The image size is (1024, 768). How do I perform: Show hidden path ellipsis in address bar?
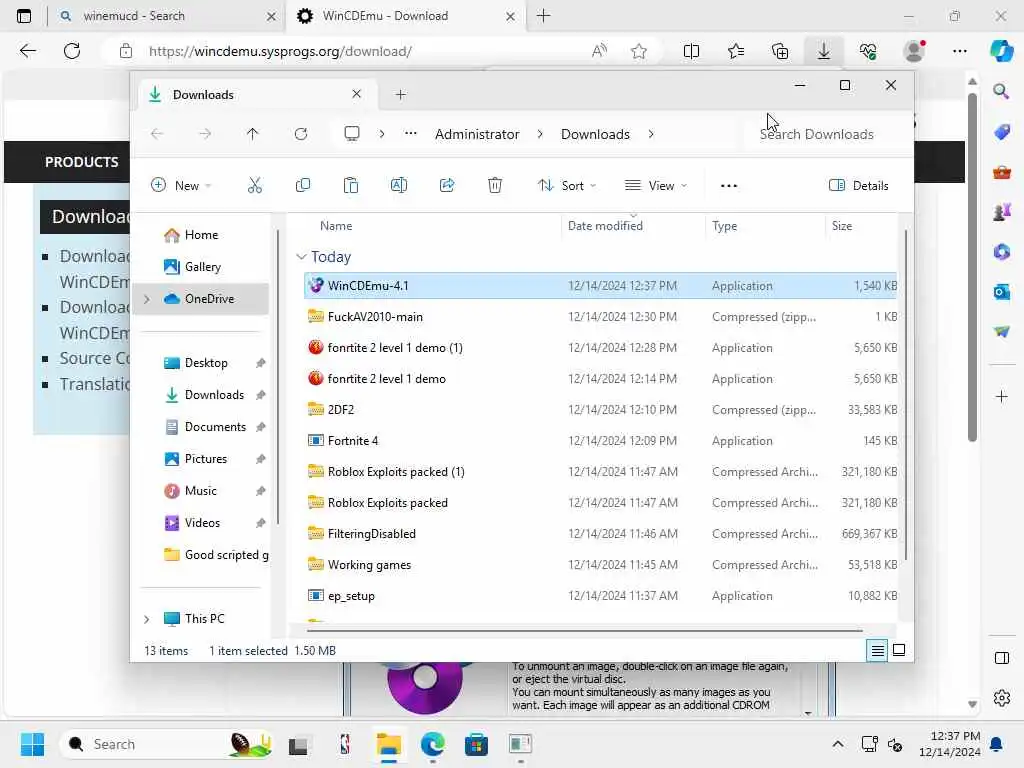(x=410, y=134)
